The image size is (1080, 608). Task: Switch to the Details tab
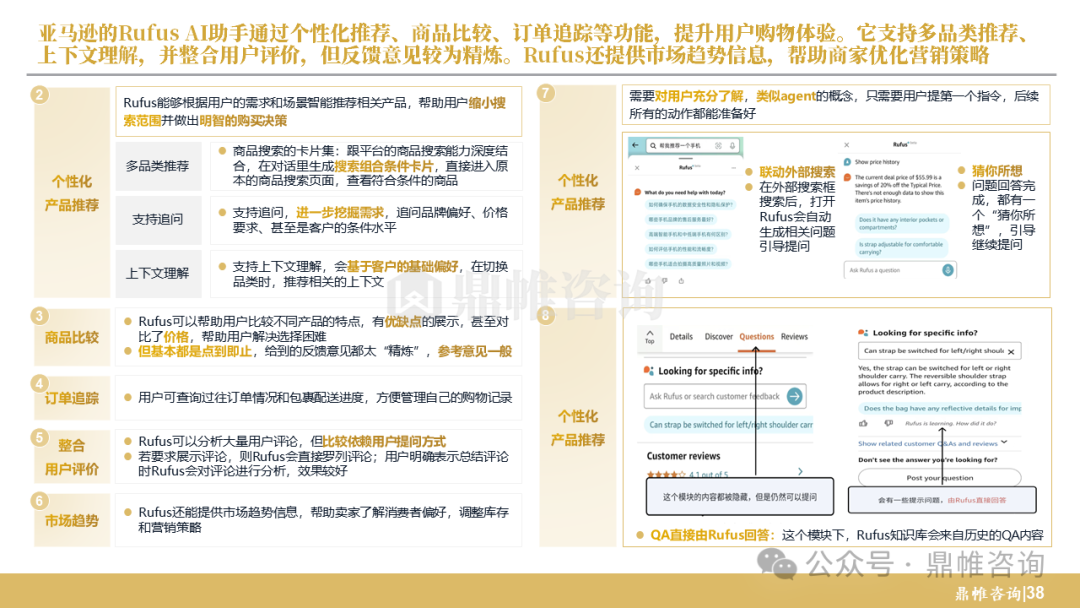(681, 337)
